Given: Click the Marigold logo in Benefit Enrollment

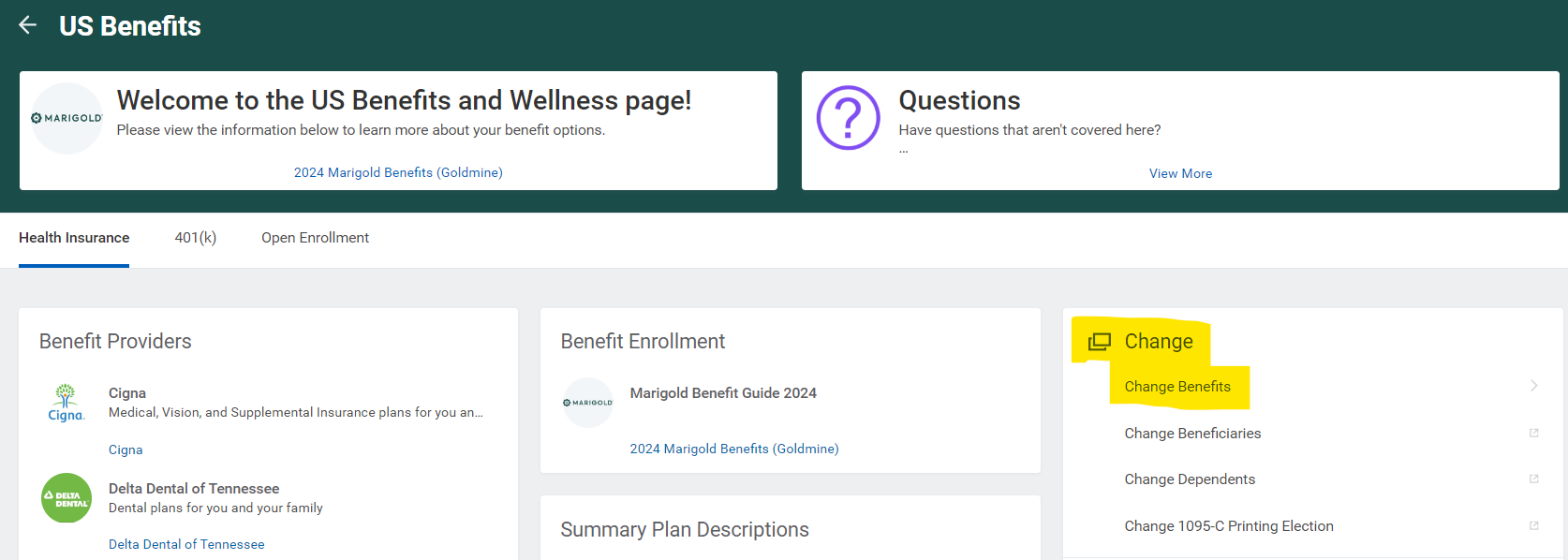Looking at the screenshot, I should [587, 403].
